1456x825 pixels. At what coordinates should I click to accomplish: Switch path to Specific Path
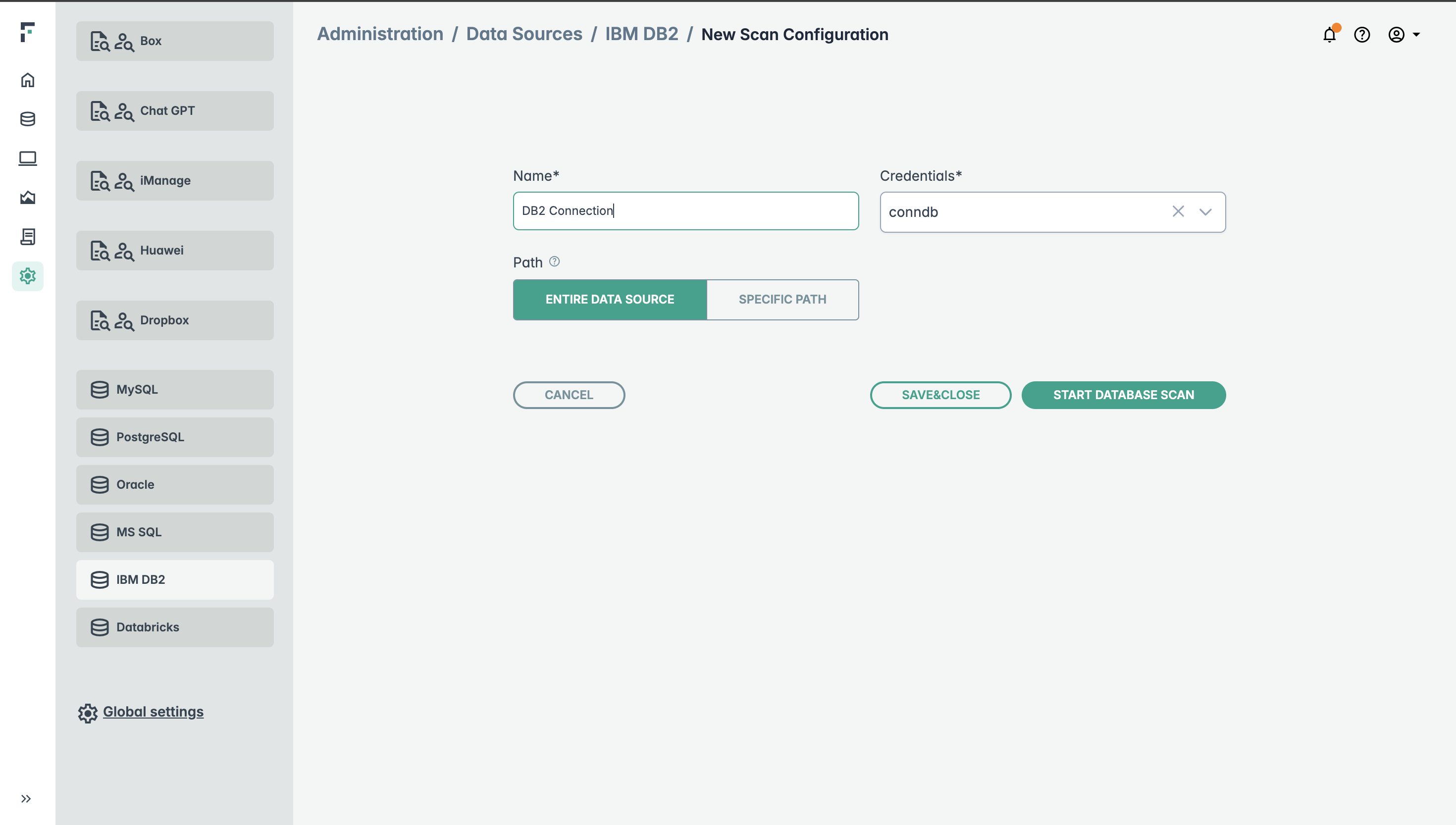pyautogui.click(x=782, y=299)
